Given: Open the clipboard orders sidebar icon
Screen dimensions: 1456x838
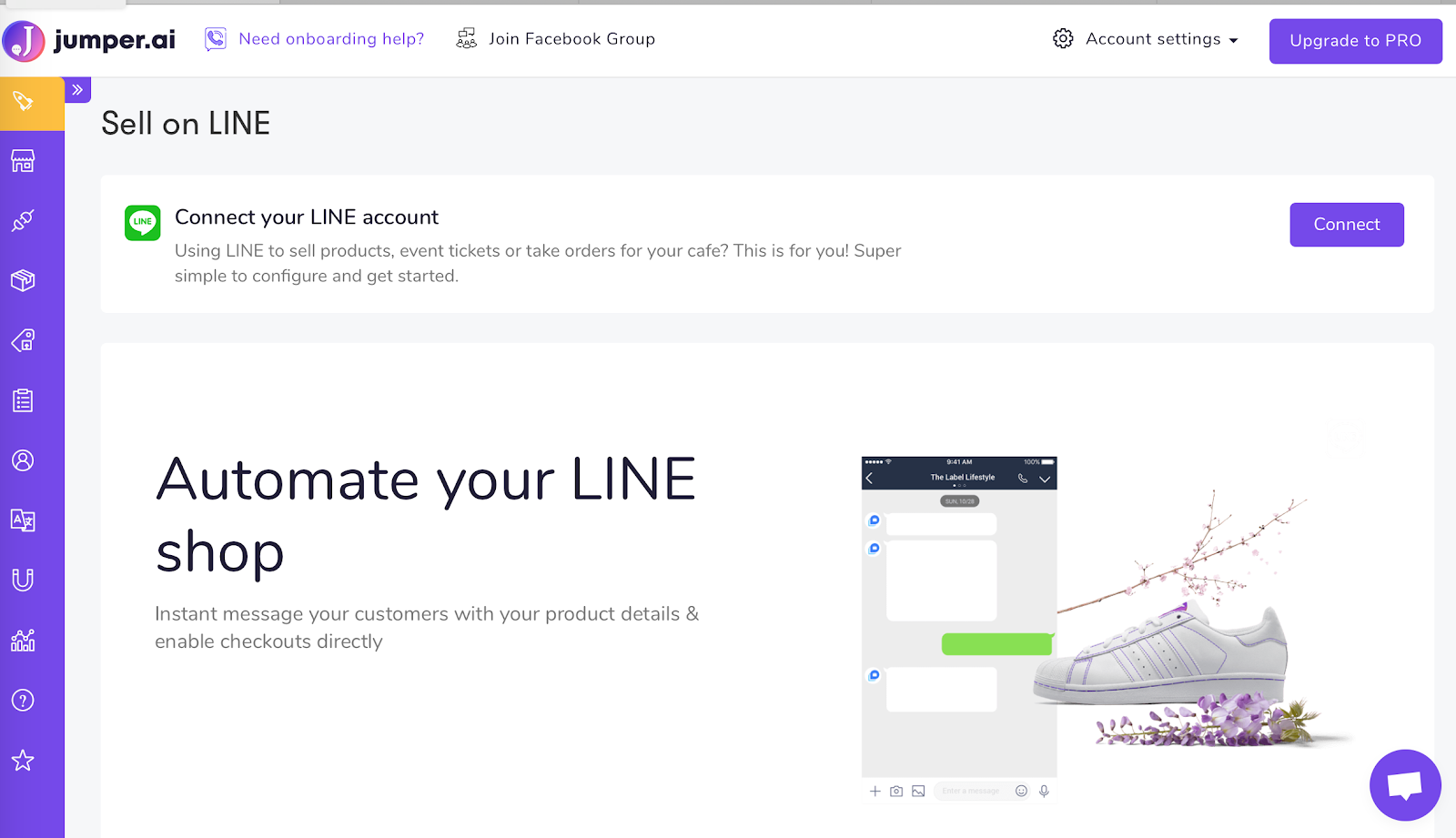Looking at the screenshot, I should pyautogui.click(x=23, y=400).
